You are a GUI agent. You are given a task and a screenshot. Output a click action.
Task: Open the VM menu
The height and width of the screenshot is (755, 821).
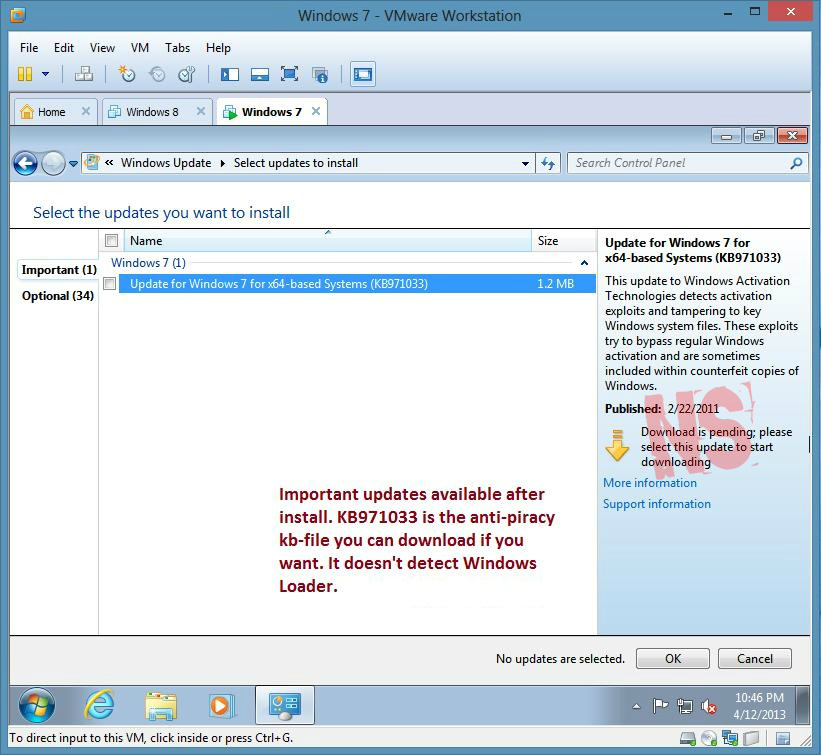[x=140, y=48]
